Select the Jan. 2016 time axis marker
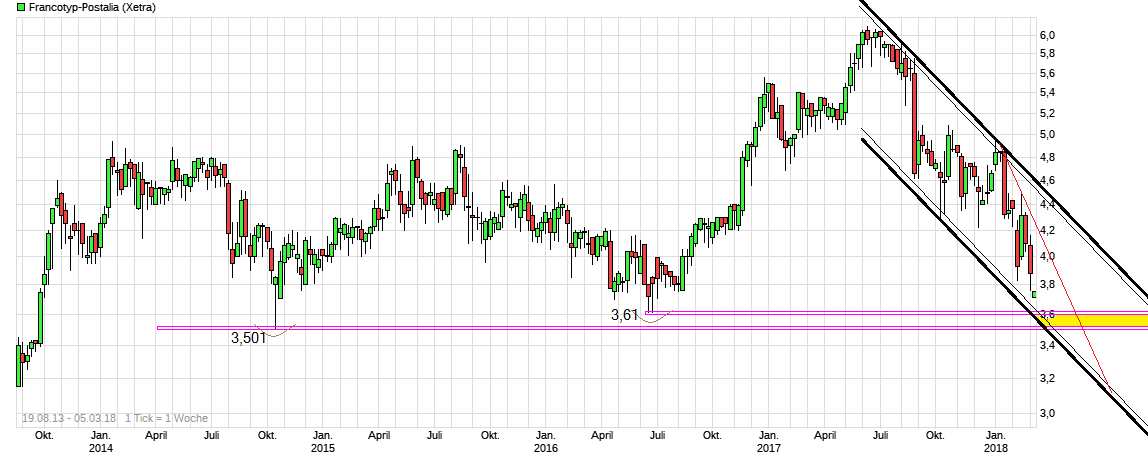This screenshot has height=461, width=1148. click(x=545, y=443)
